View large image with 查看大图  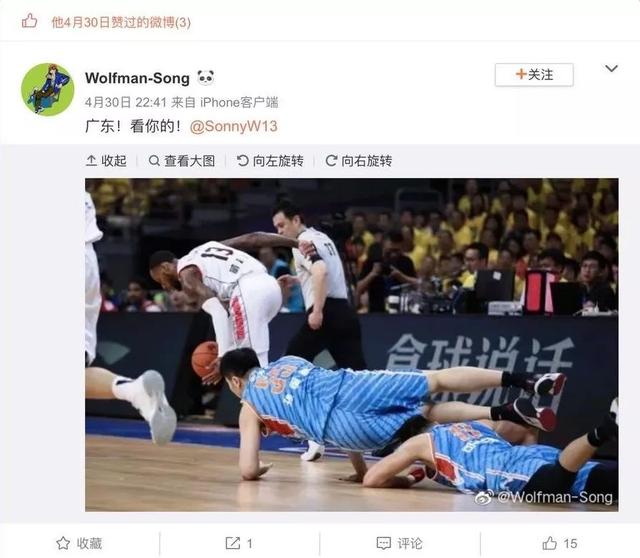pyautogui.click(x=182, y=161)
